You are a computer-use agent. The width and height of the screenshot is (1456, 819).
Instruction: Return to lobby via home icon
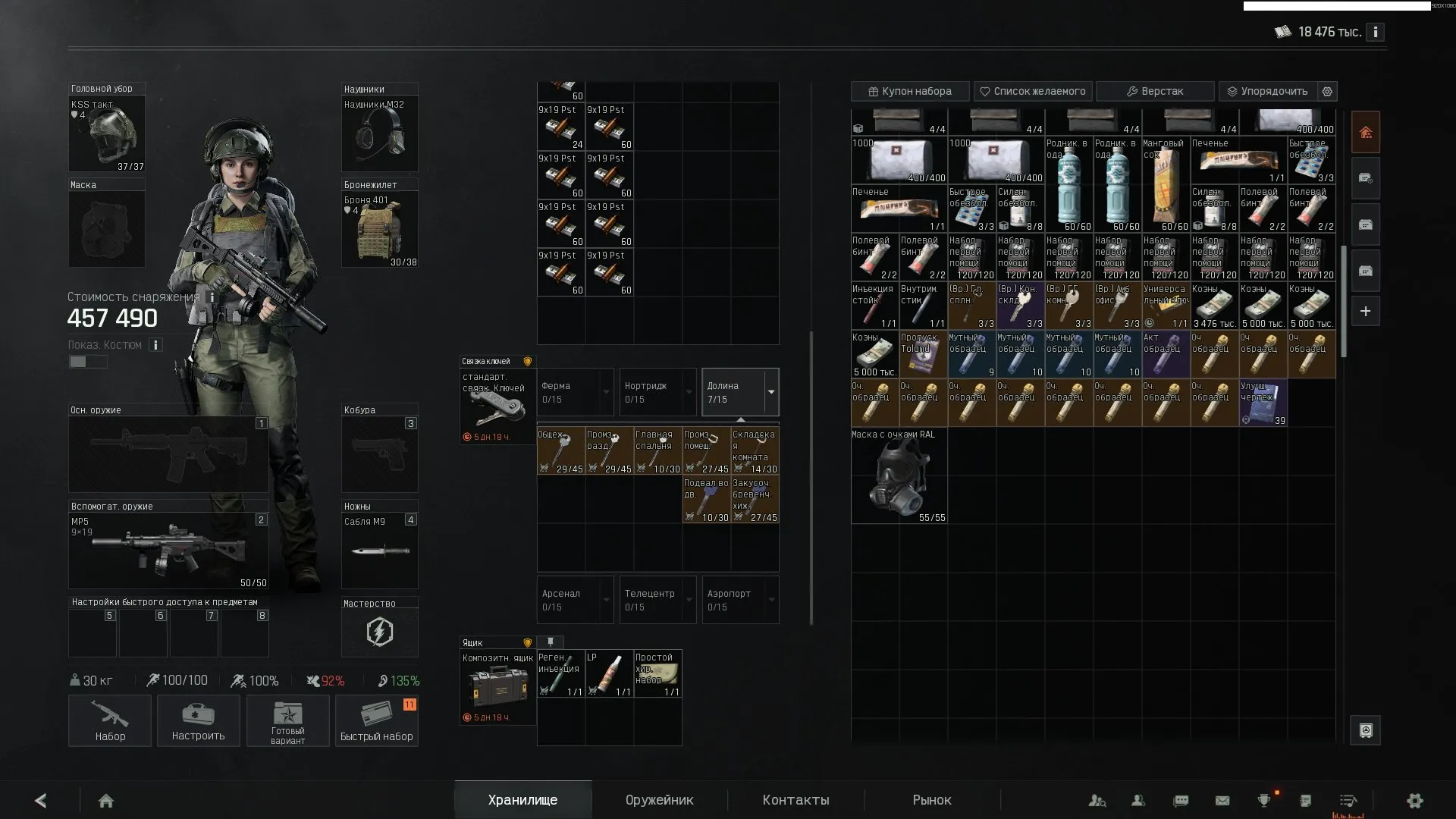point(106,800)
